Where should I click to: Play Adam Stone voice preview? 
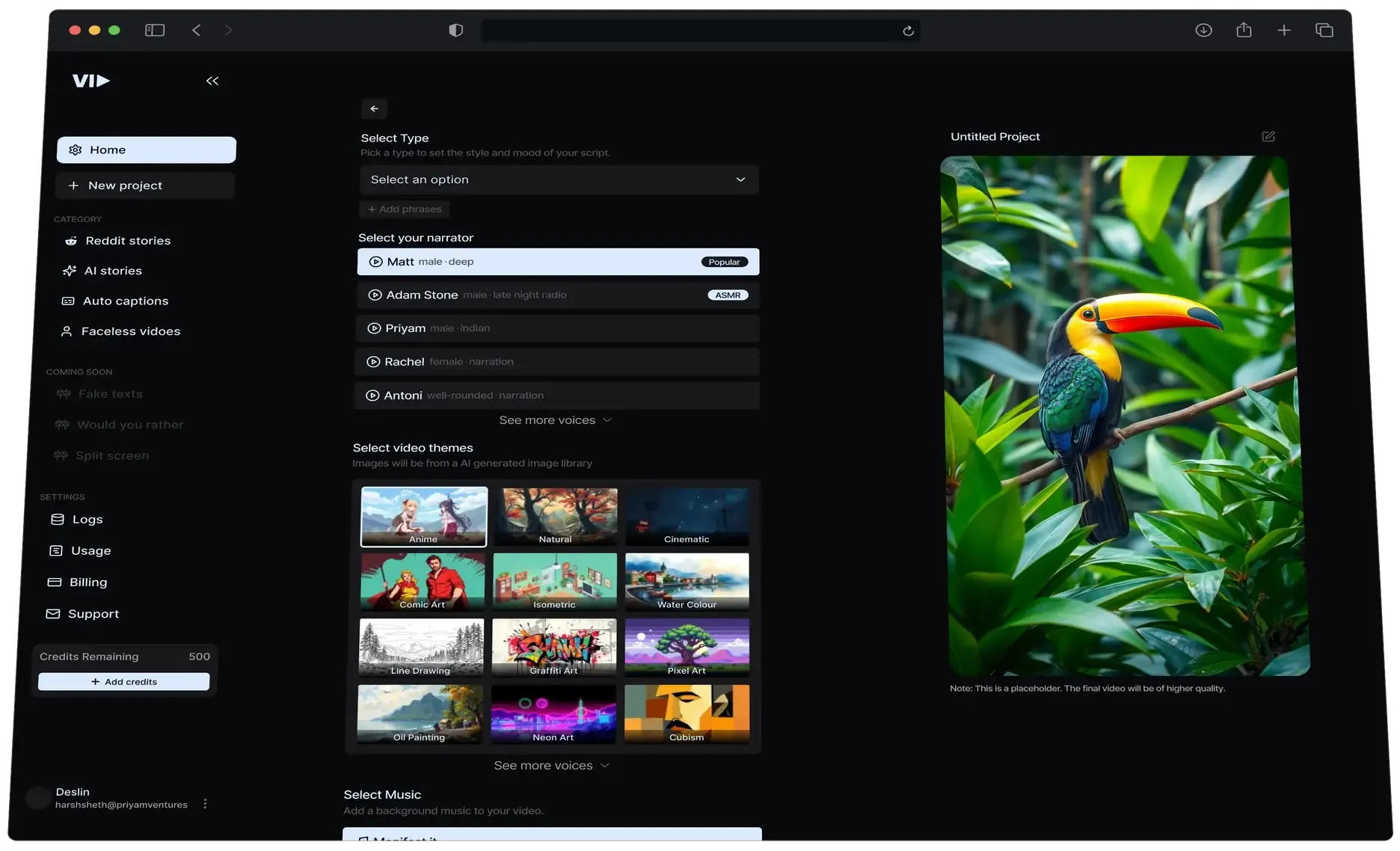point(375,295)
